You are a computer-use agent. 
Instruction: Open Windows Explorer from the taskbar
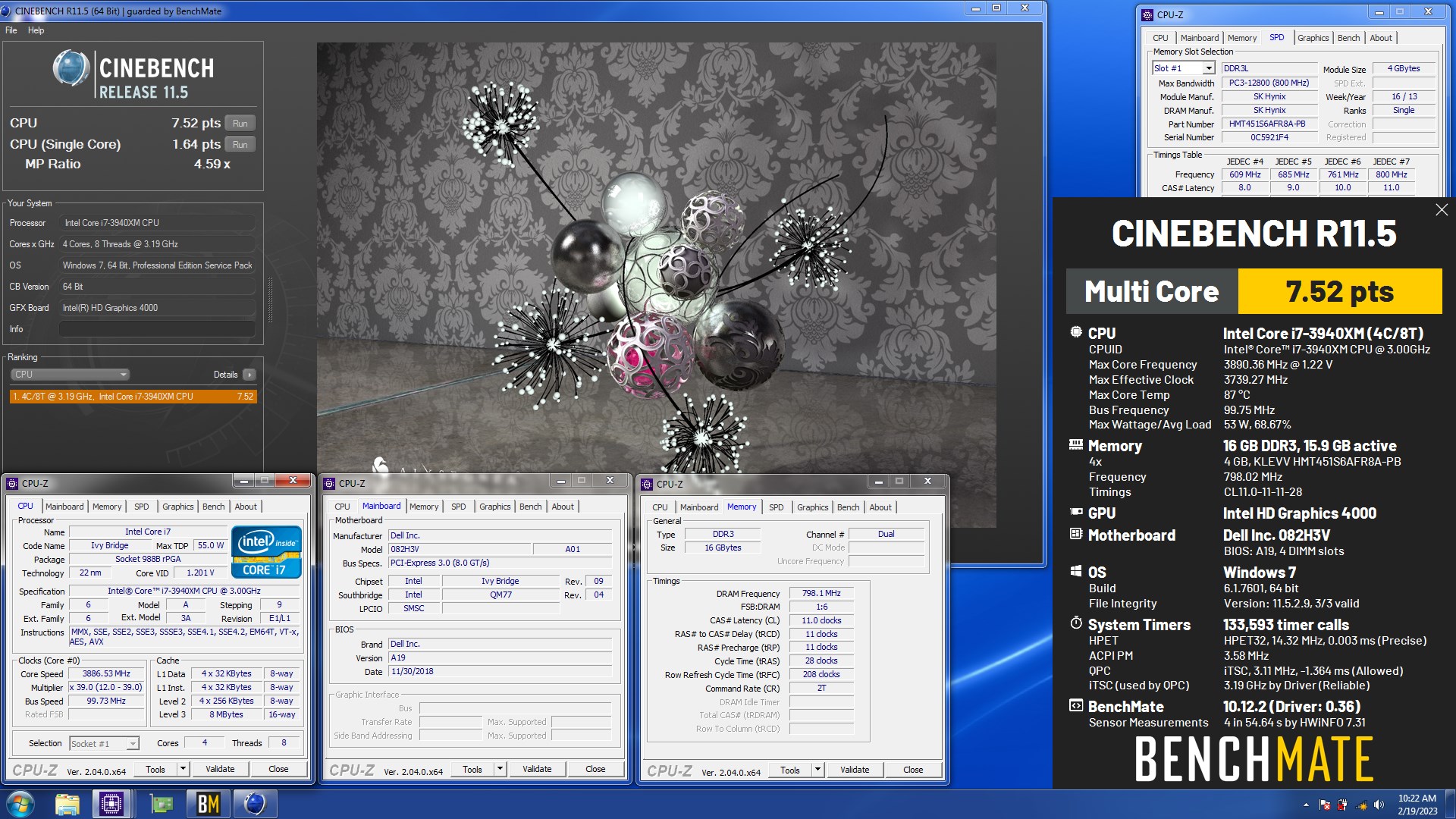67,804
